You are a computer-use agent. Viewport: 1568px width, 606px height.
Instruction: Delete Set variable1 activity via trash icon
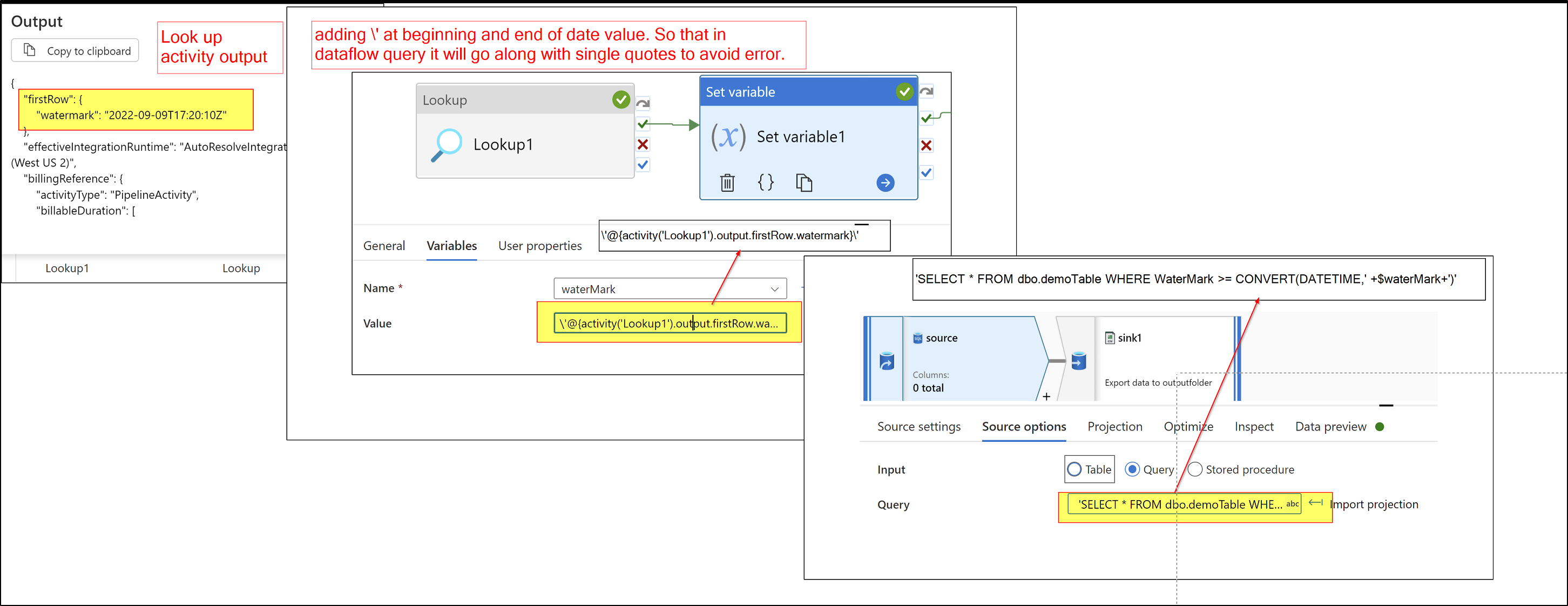click(727, 182)
